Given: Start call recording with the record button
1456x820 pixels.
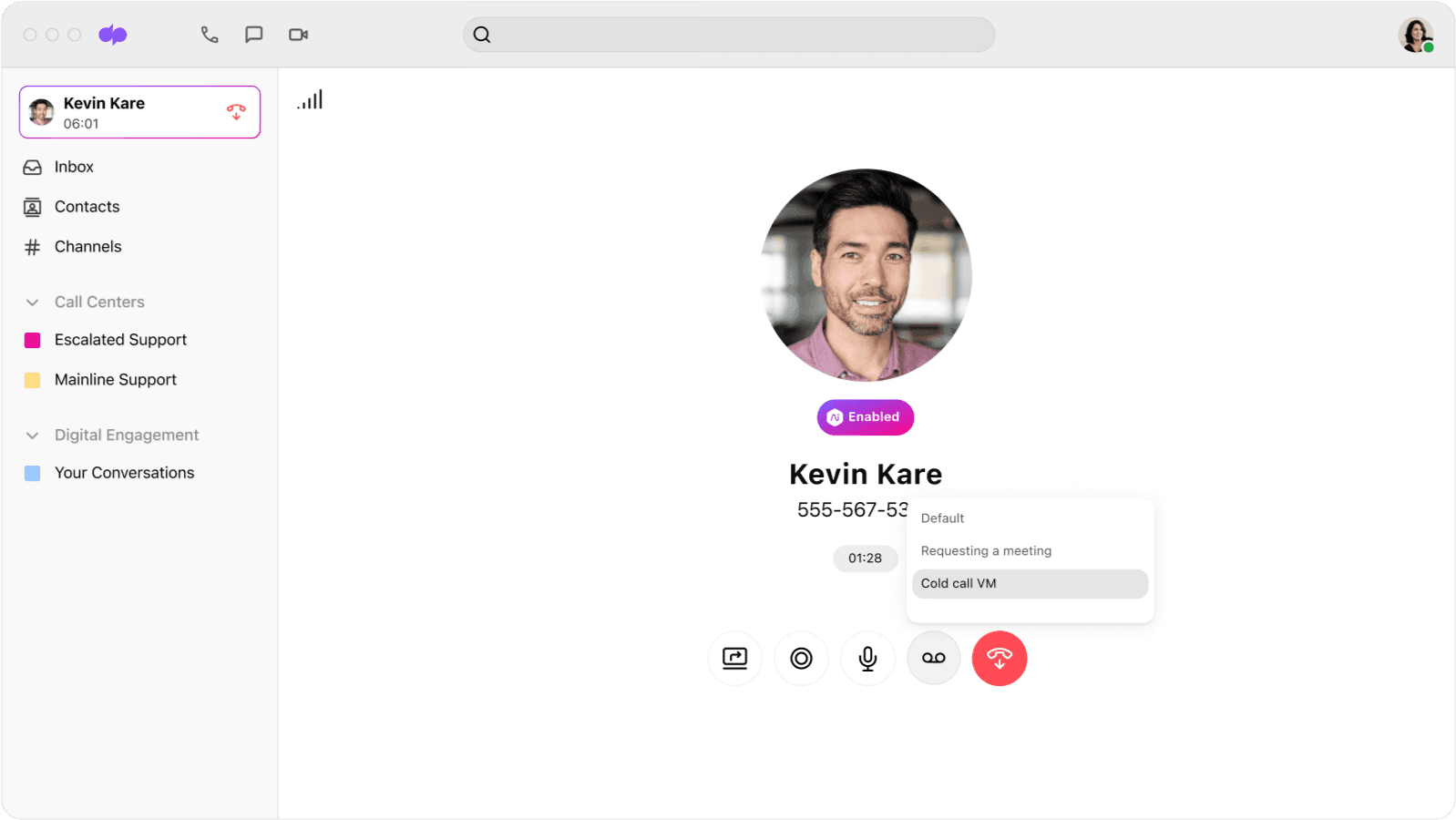Looking at the screenshot, I should [801, 658].
